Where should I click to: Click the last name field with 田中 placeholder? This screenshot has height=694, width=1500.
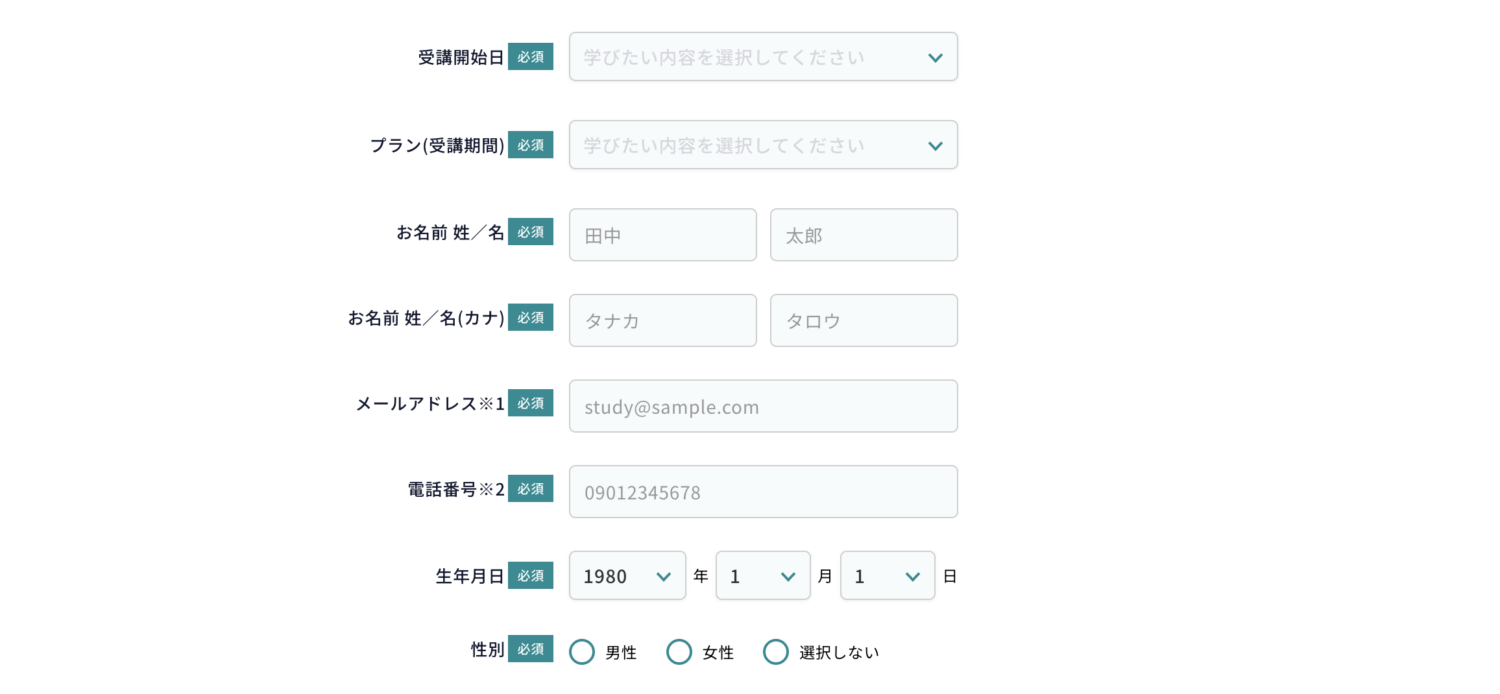662,234
